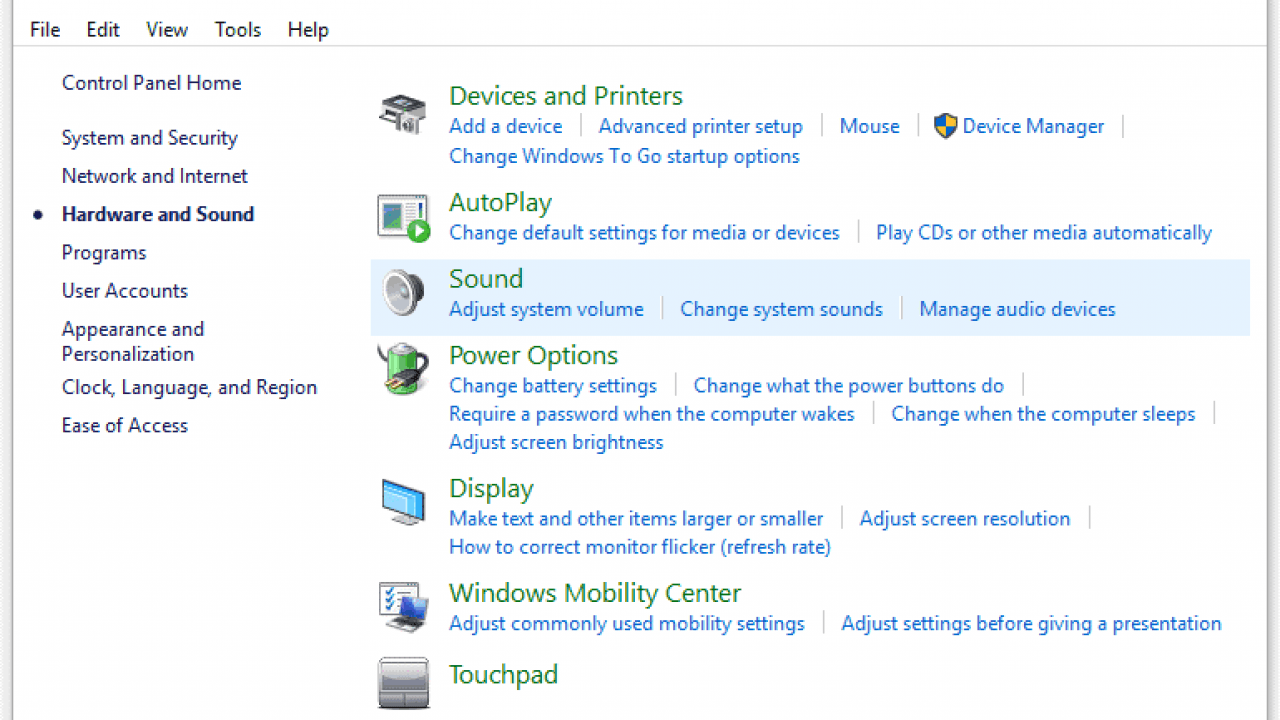The width and height of the screenshot is (1280, 720).
Task: Click Adjust screen resolution link
Action: click(x=965, y=519)
